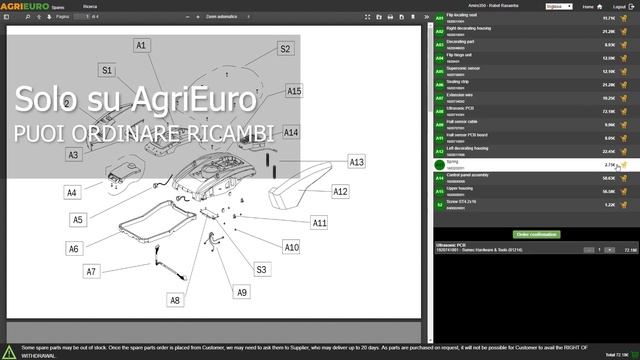Open the find-in-document magnifier
This screenshot has width=640, height=360.
coord(28,17)
